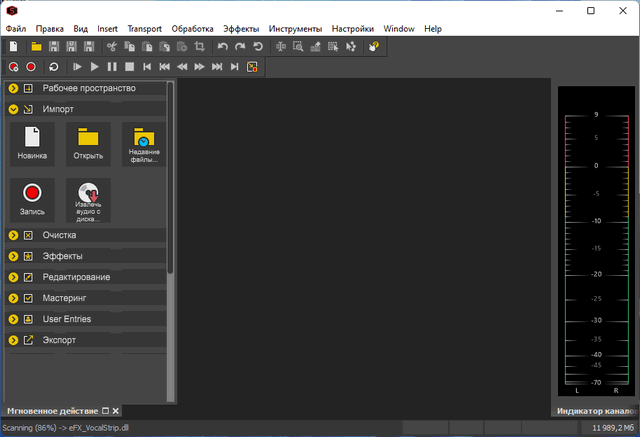Expand the Мастеринг section
The width and height of the screenshot is (640, 437).
coord(14,298)
